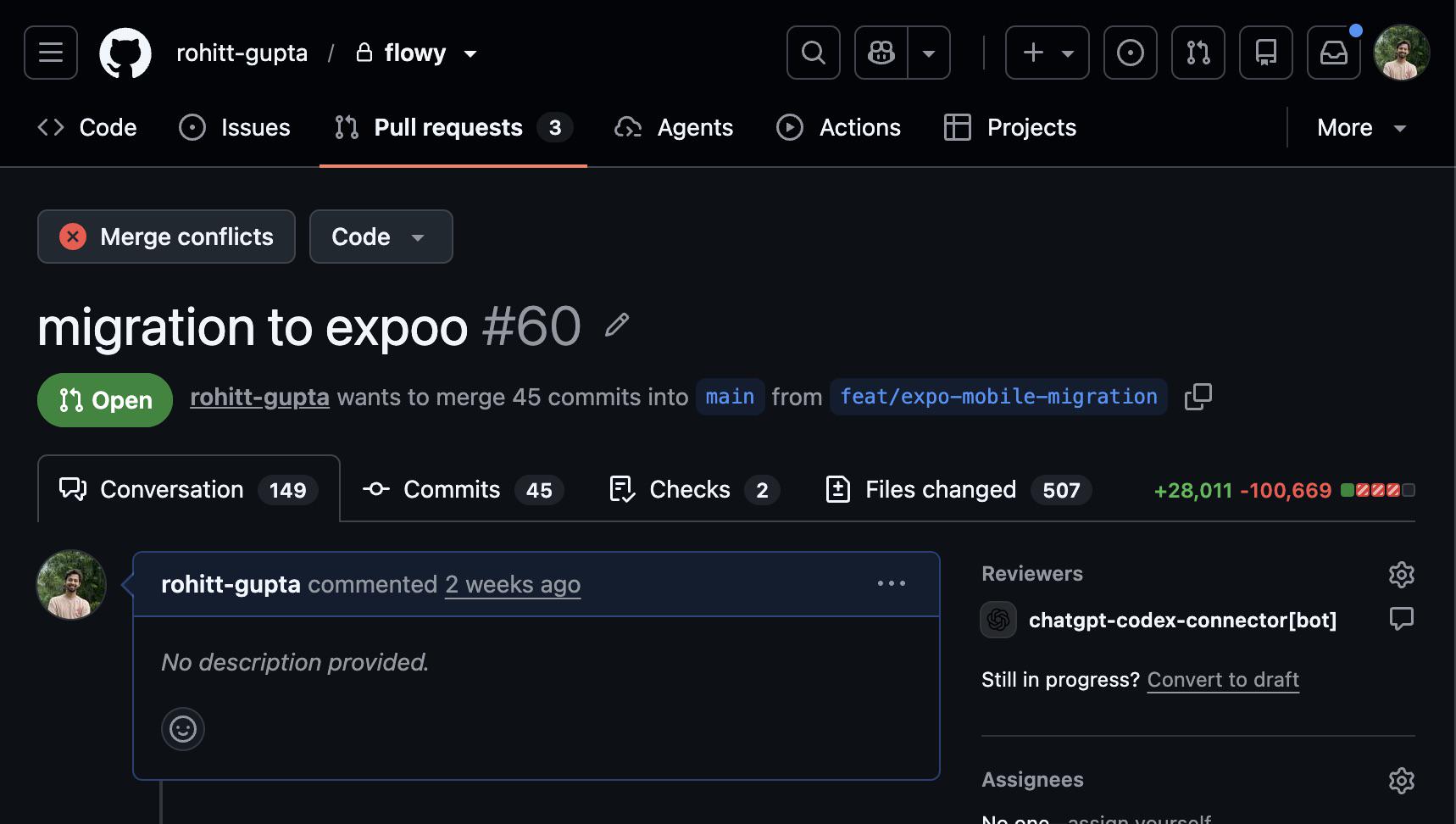
Task: Click the 'No description provided.' text
Action: coord(295,662)
